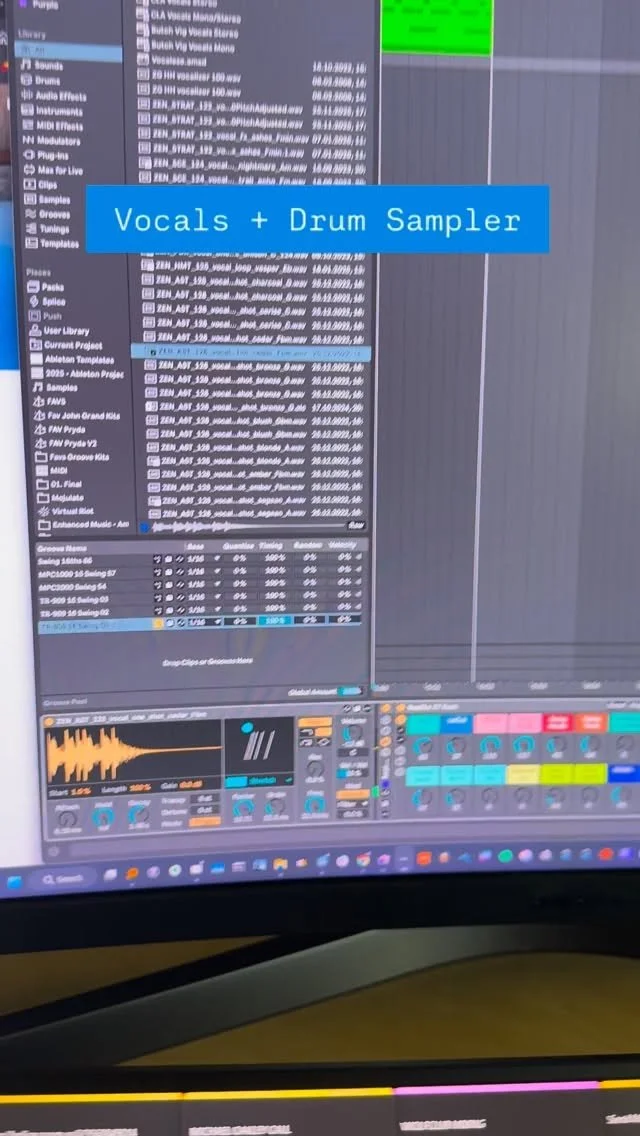Select the red pad in Drum Rack

point(558,722)
